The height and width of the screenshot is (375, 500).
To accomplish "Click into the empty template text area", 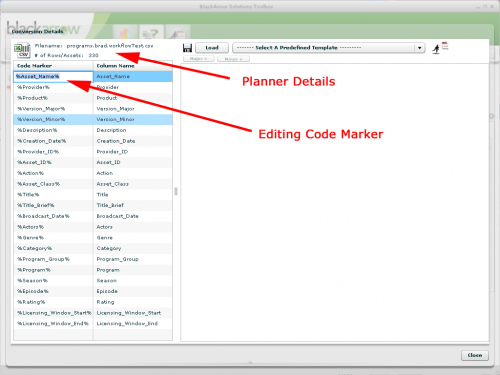I will [x=335, y=202].
